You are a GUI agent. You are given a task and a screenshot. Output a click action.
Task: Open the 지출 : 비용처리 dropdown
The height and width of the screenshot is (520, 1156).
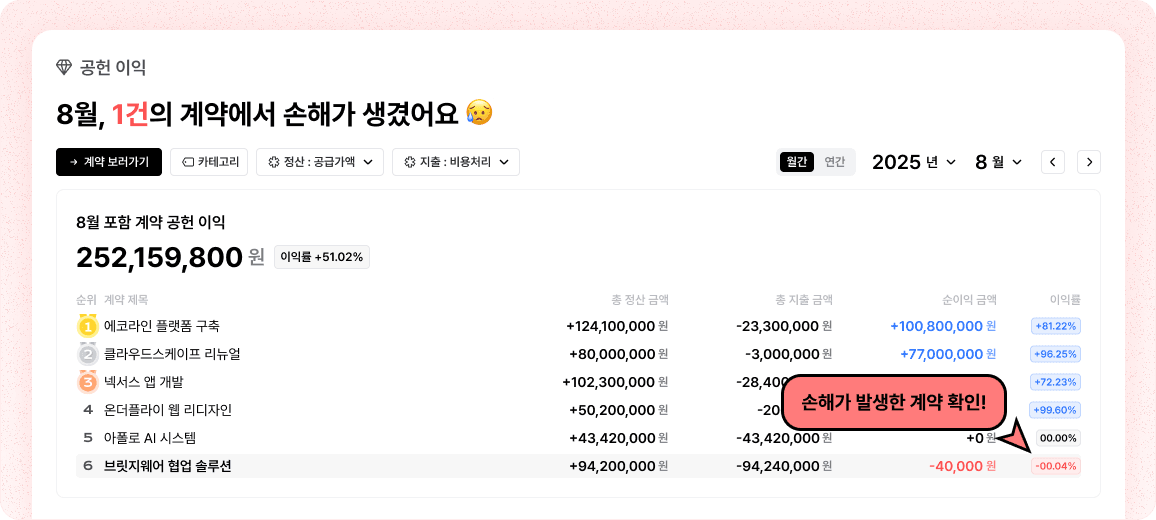click(x=455, y=162)
